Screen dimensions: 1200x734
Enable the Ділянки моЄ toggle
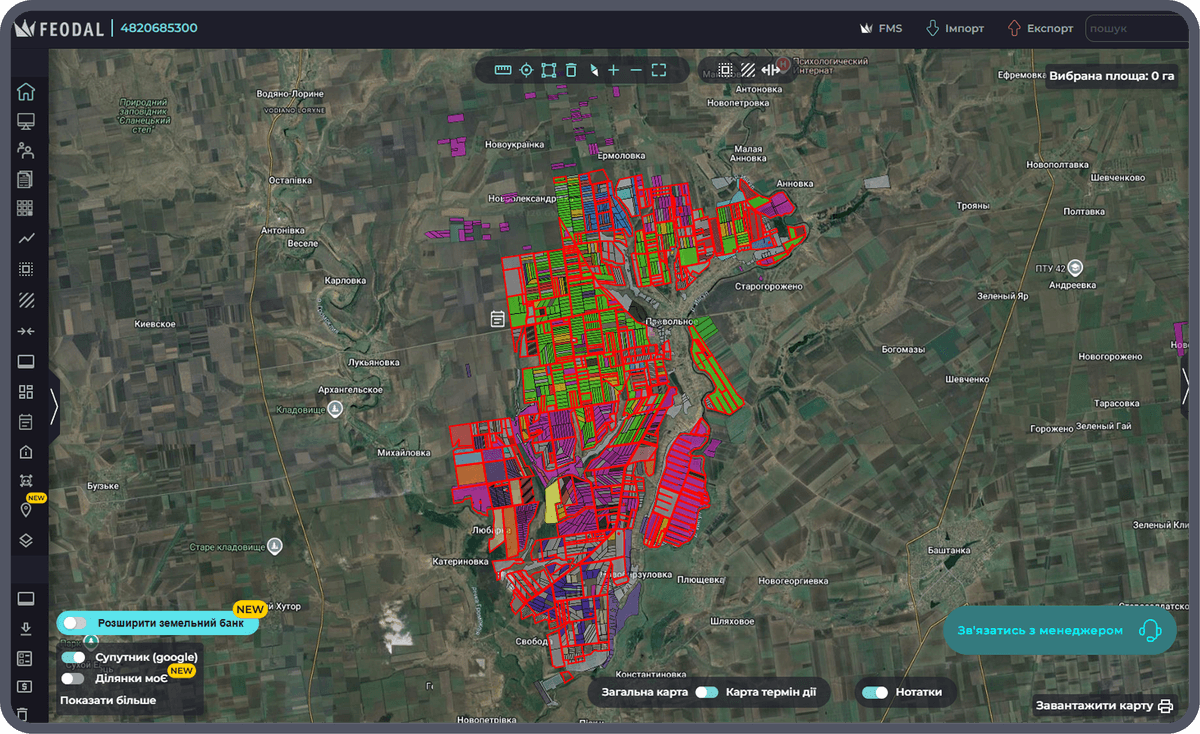click(x=74, y=678)
